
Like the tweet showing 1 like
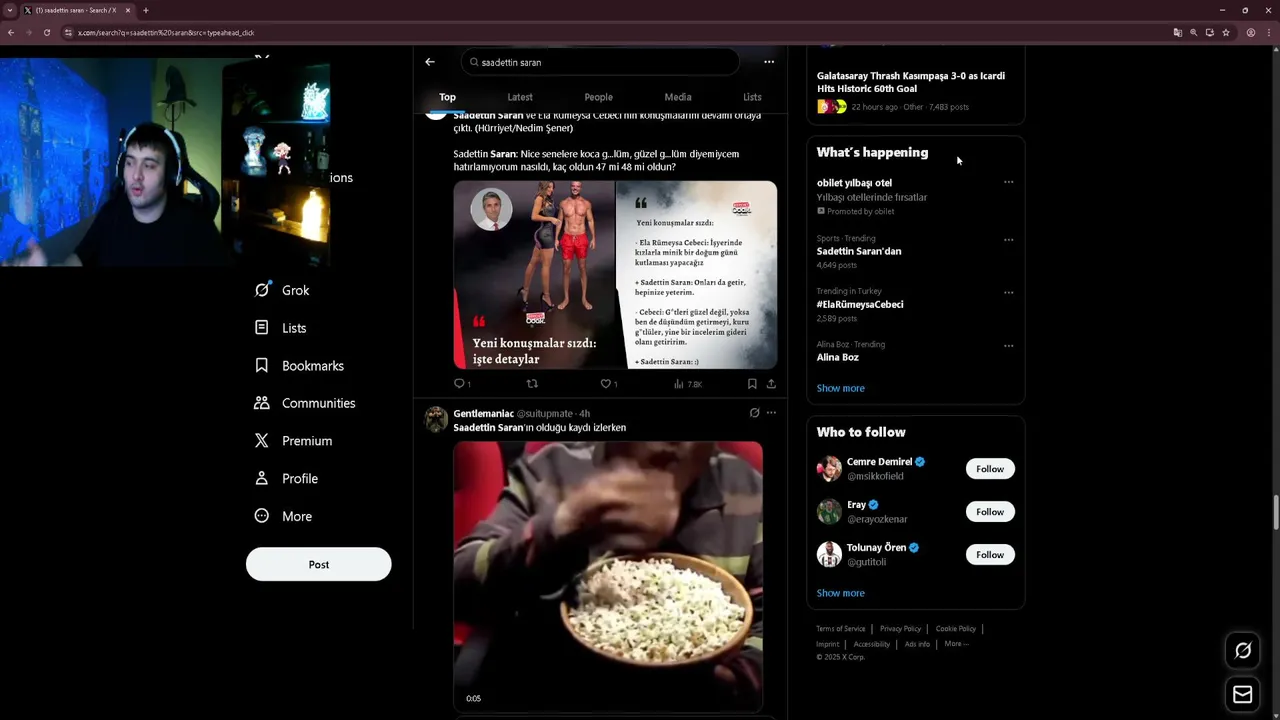click(x=605, y=383)
